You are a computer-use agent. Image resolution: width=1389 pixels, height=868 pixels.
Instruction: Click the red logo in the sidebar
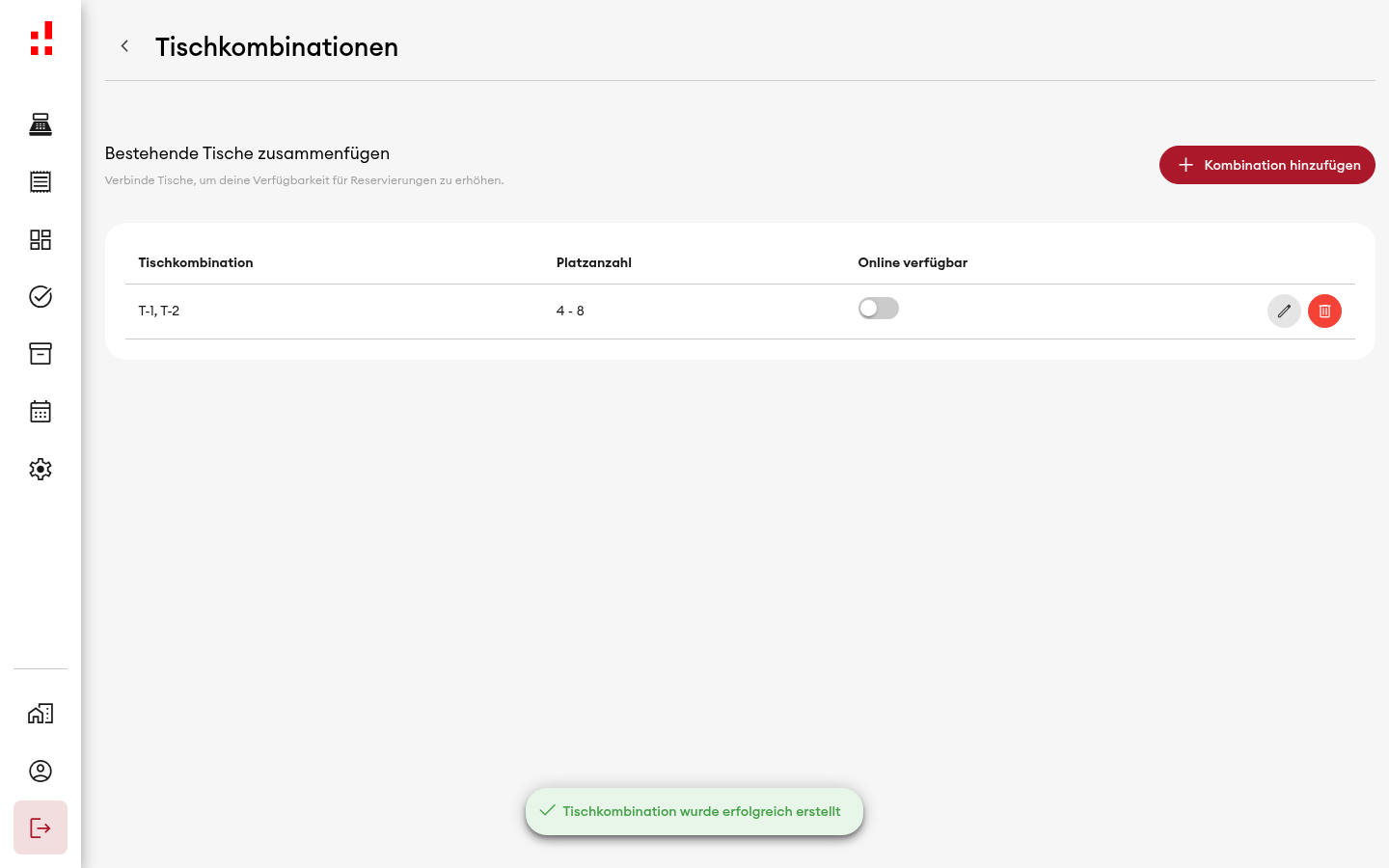(x=41, y=39)
